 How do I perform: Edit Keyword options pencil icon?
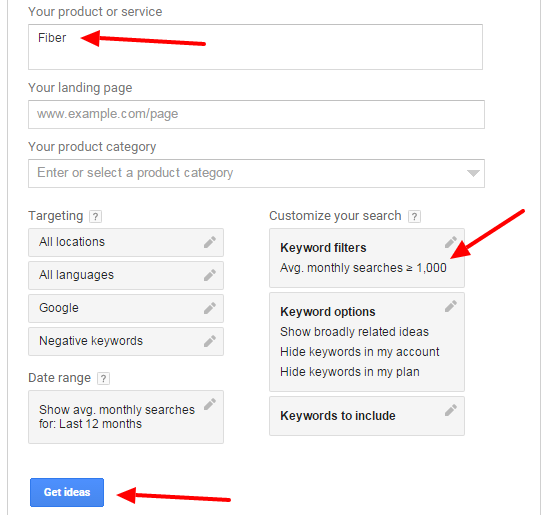[451, 306]
